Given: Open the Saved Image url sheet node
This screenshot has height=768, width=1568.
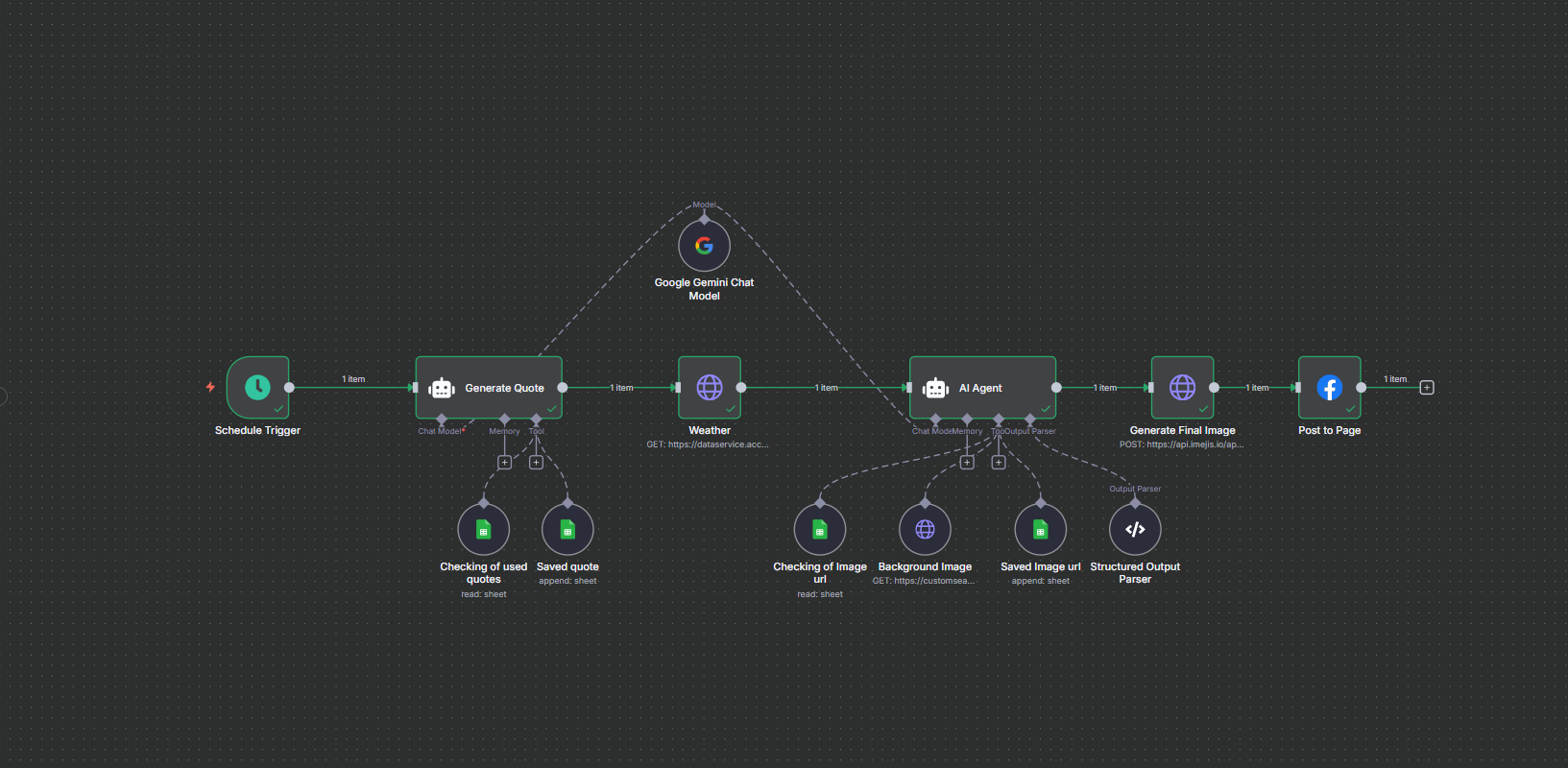Looking at the screenshot, I should tap(1040, 529).
